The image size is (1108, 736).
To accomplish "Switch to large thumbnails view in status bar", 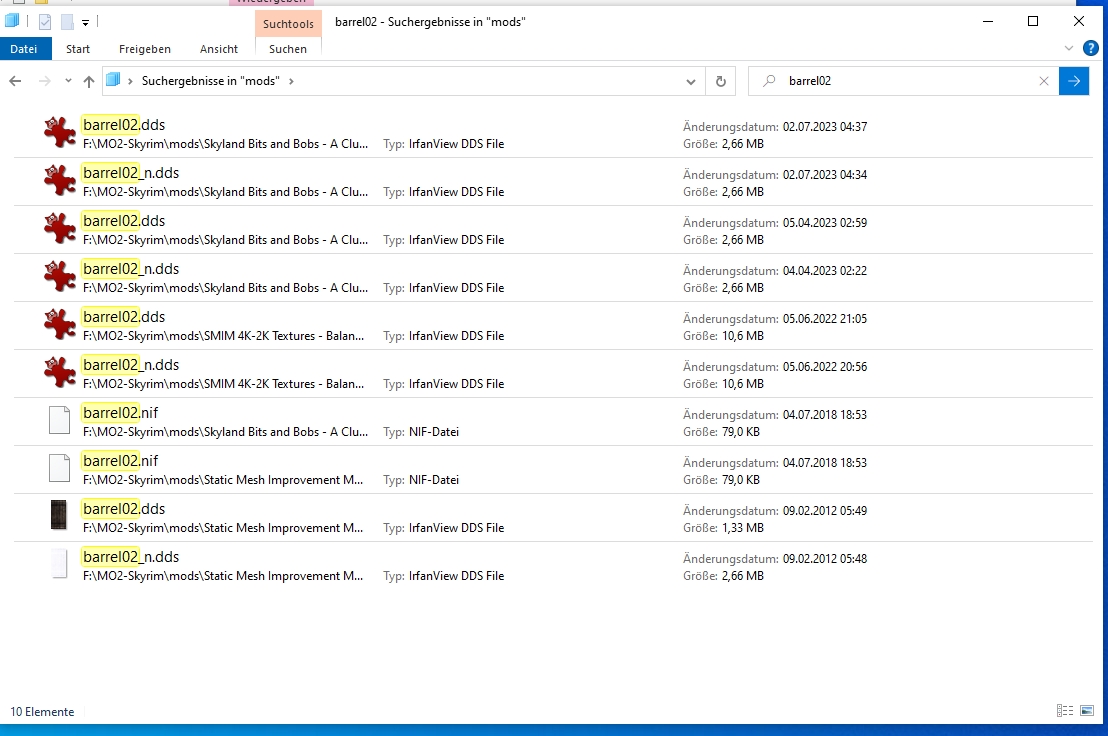I will (x=1088, y=711).
